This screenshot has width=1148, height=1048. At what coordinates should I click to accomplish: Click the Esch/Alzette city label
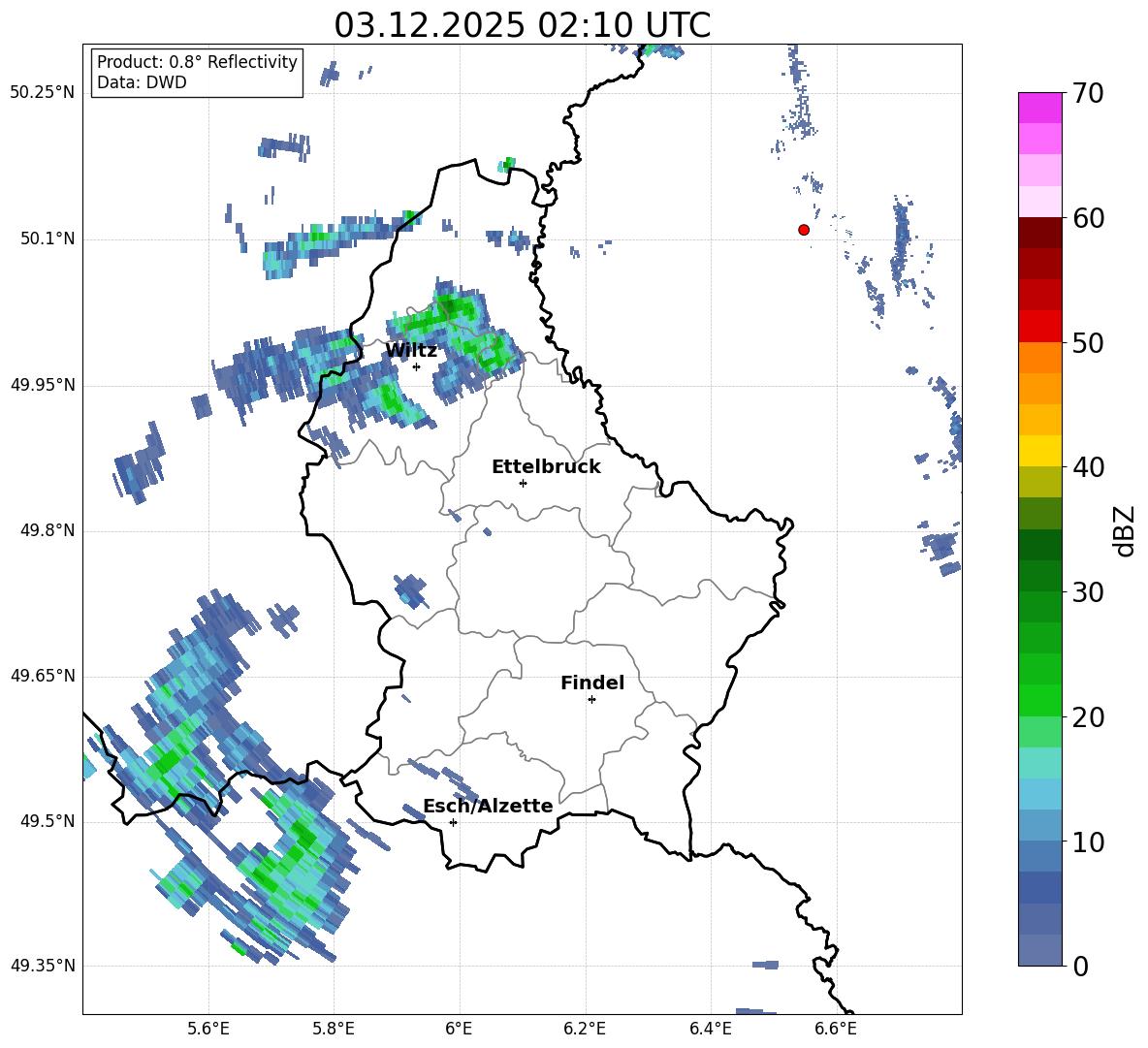coord(488,807)
